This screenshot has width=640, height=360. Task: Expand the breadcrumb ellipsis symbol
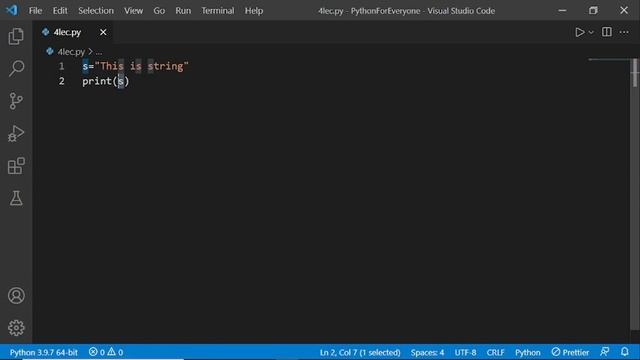[x=99, y=52]
